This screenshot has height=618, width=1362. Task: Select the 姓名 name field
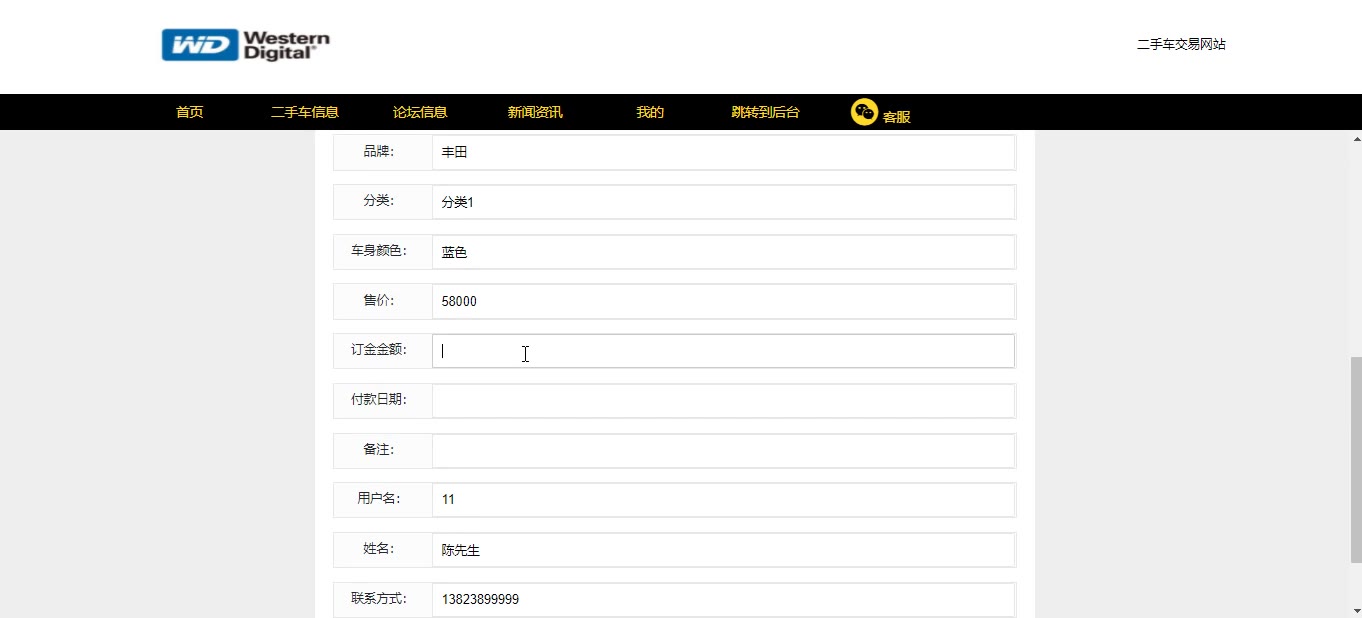[723, 549]
